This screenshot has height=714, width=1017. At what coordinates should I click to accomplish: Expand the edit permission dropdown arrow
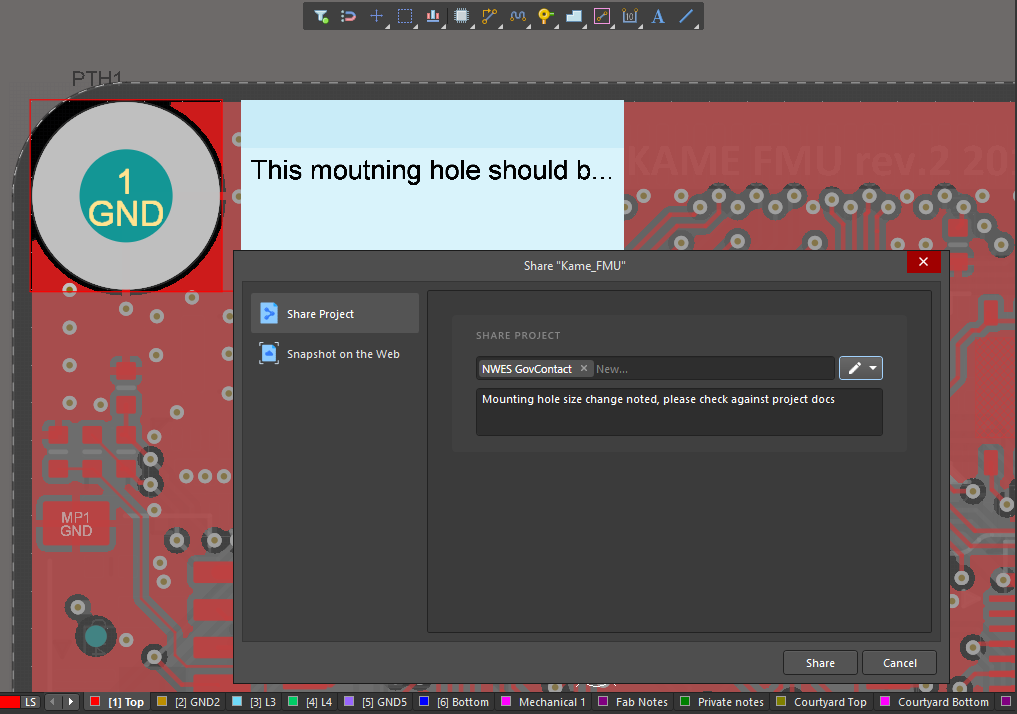point(873,368)
